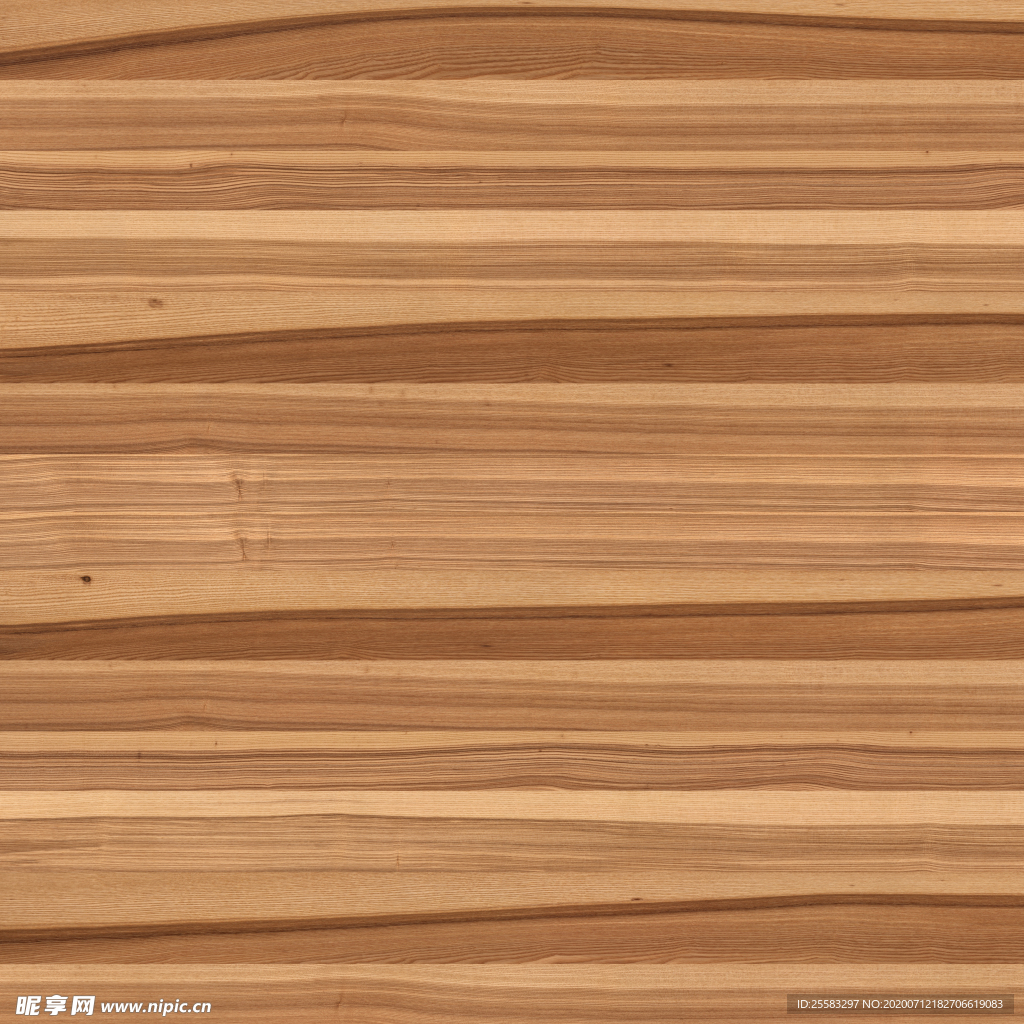Click the lower dark crack mark in the grain
Image resolution: width=1024 pixels, height=1024 pixels.
242,545
